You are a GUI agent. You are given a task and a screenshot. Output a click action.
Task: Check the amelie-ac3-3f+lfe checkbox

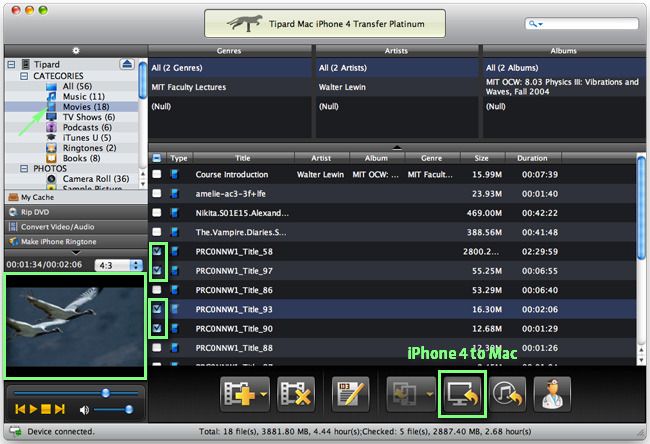[x=157, y=193]
